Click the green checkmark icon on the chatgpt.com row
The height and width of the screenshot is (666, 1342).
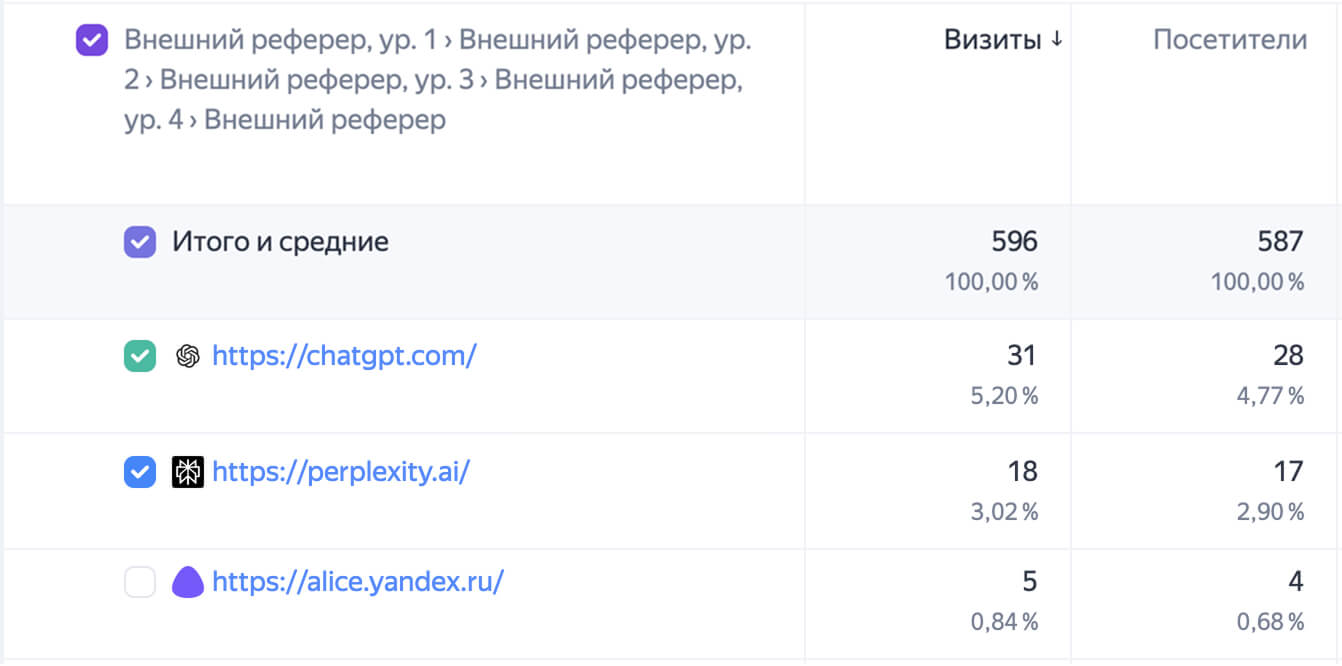140,356
